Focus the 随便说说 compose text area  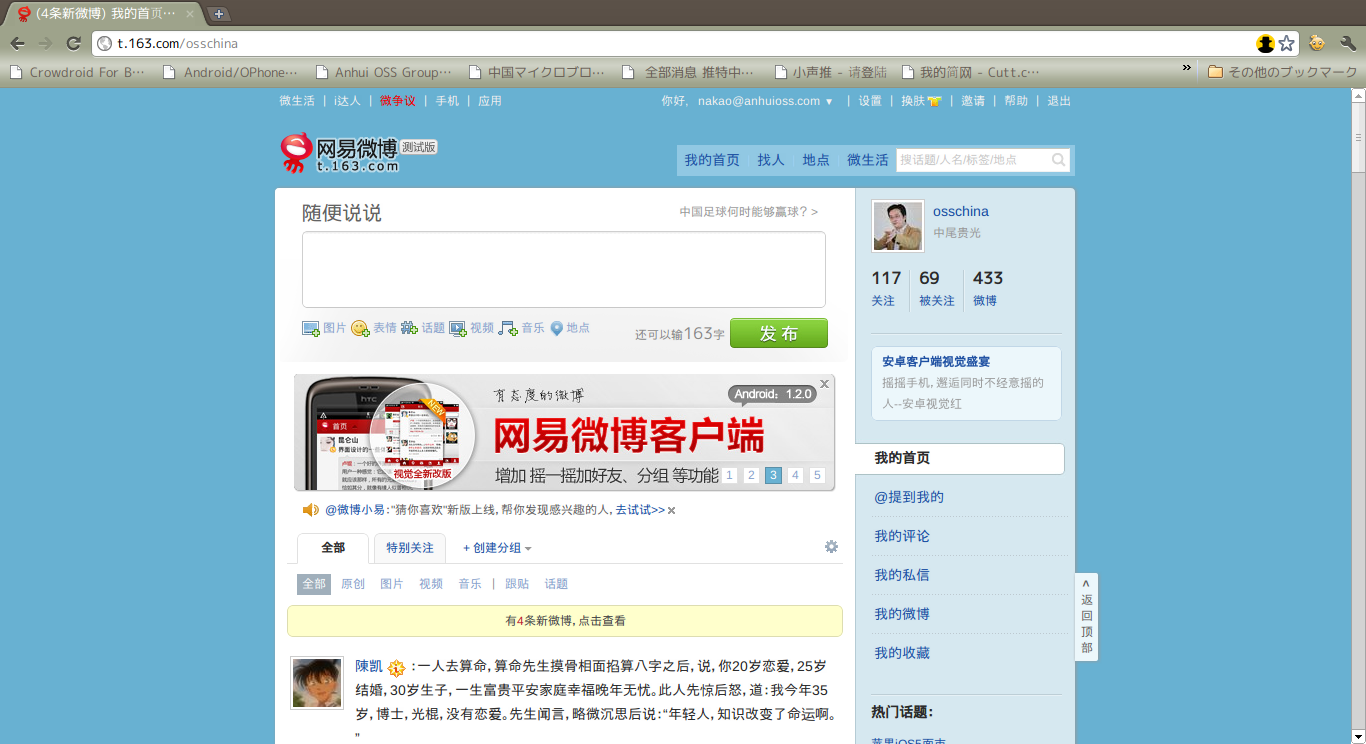[x=564, y=269]
